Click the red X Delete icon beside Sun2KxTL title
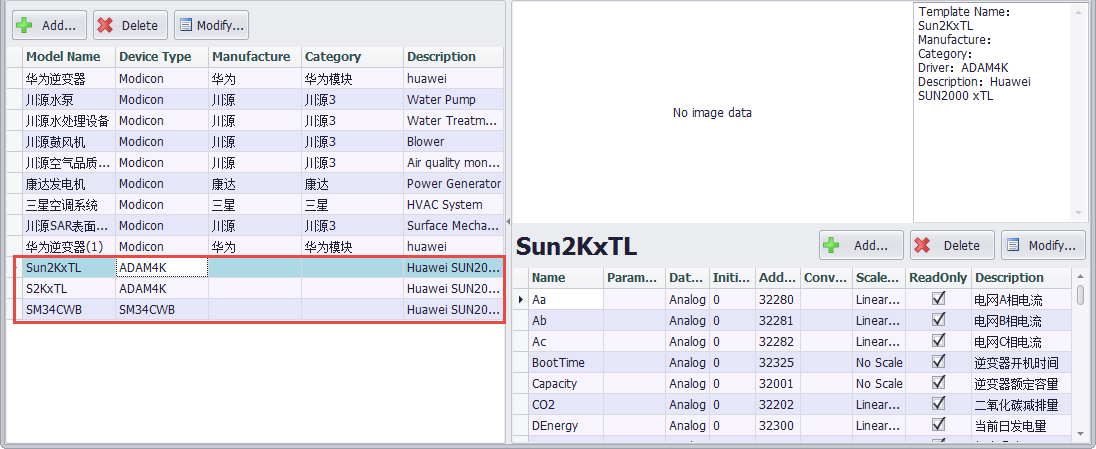The image size is (1096, 449). click(x=923, y=245)
